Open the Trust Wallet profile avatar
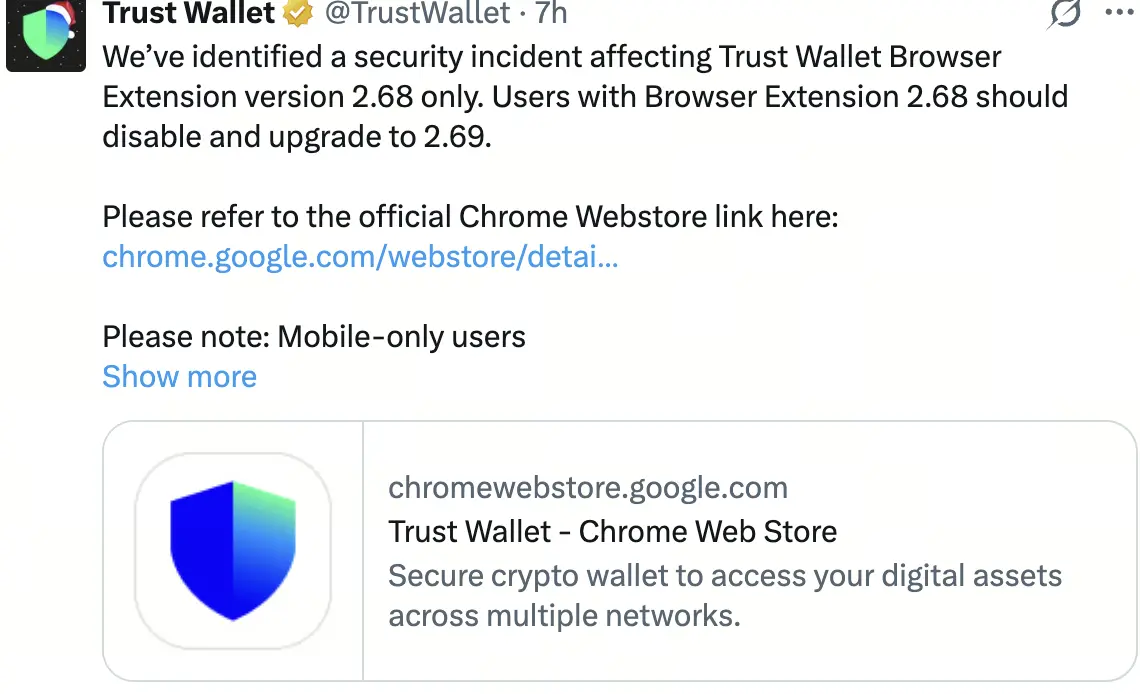1140x694 pixels. point(46,36)
